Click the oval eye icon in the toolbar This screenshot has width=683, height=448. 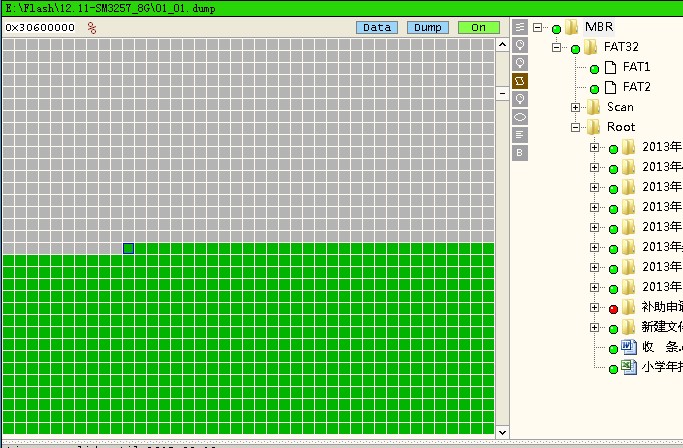pyautogui.click(x=520, y=116)
